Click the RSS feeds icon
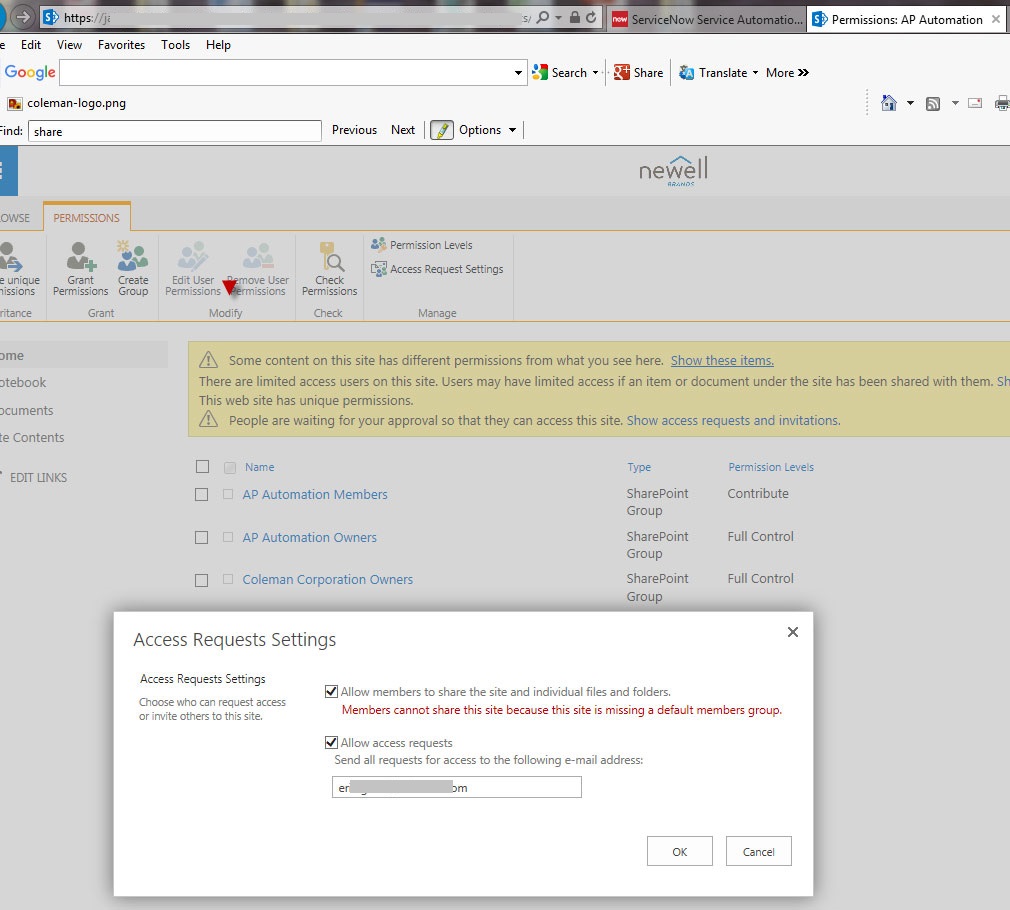Screen dimensions: 1010x910 pyautogui.click(x=933, y=104)
